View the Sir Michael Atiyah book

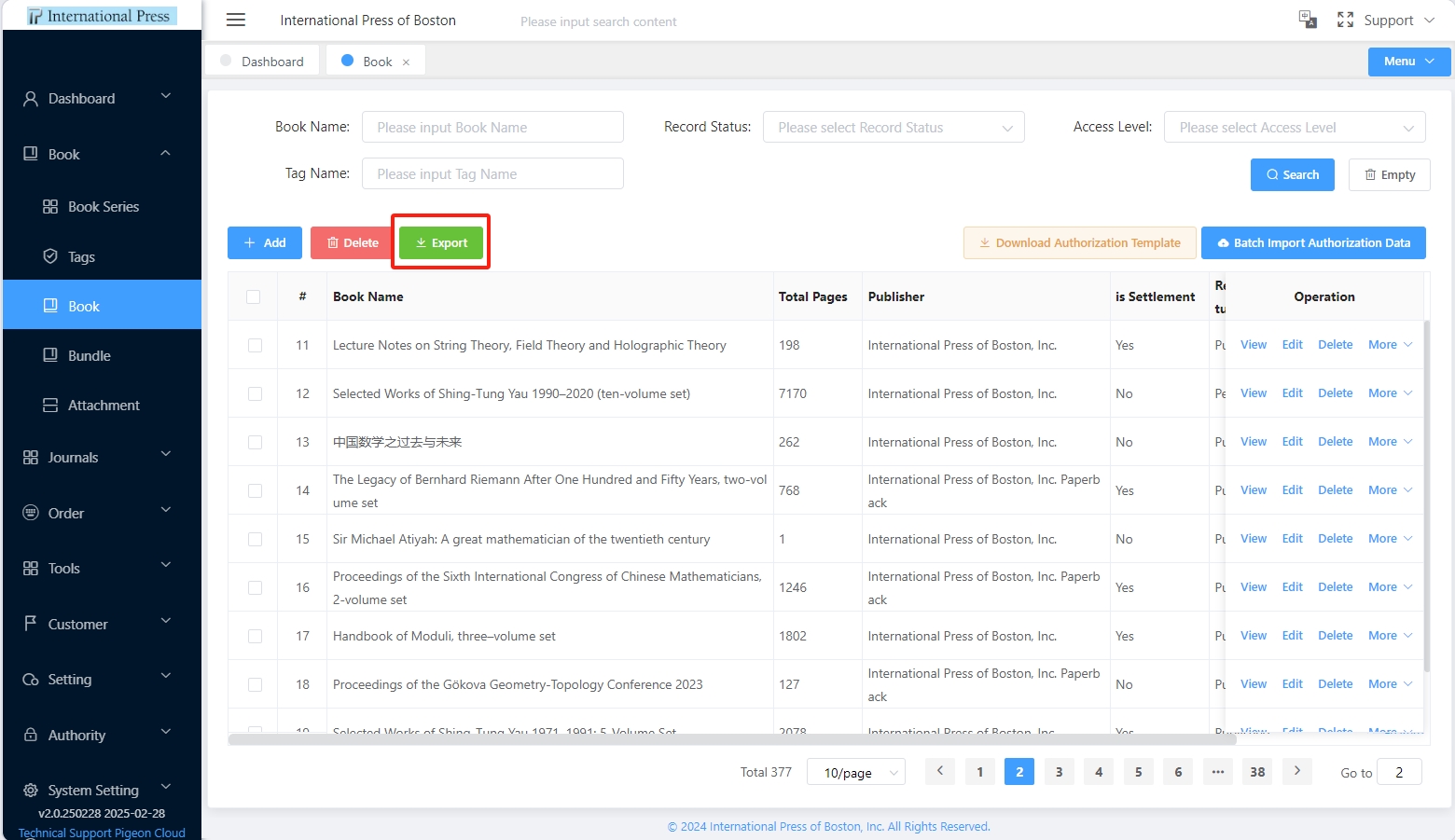(x=1253, y=539)
